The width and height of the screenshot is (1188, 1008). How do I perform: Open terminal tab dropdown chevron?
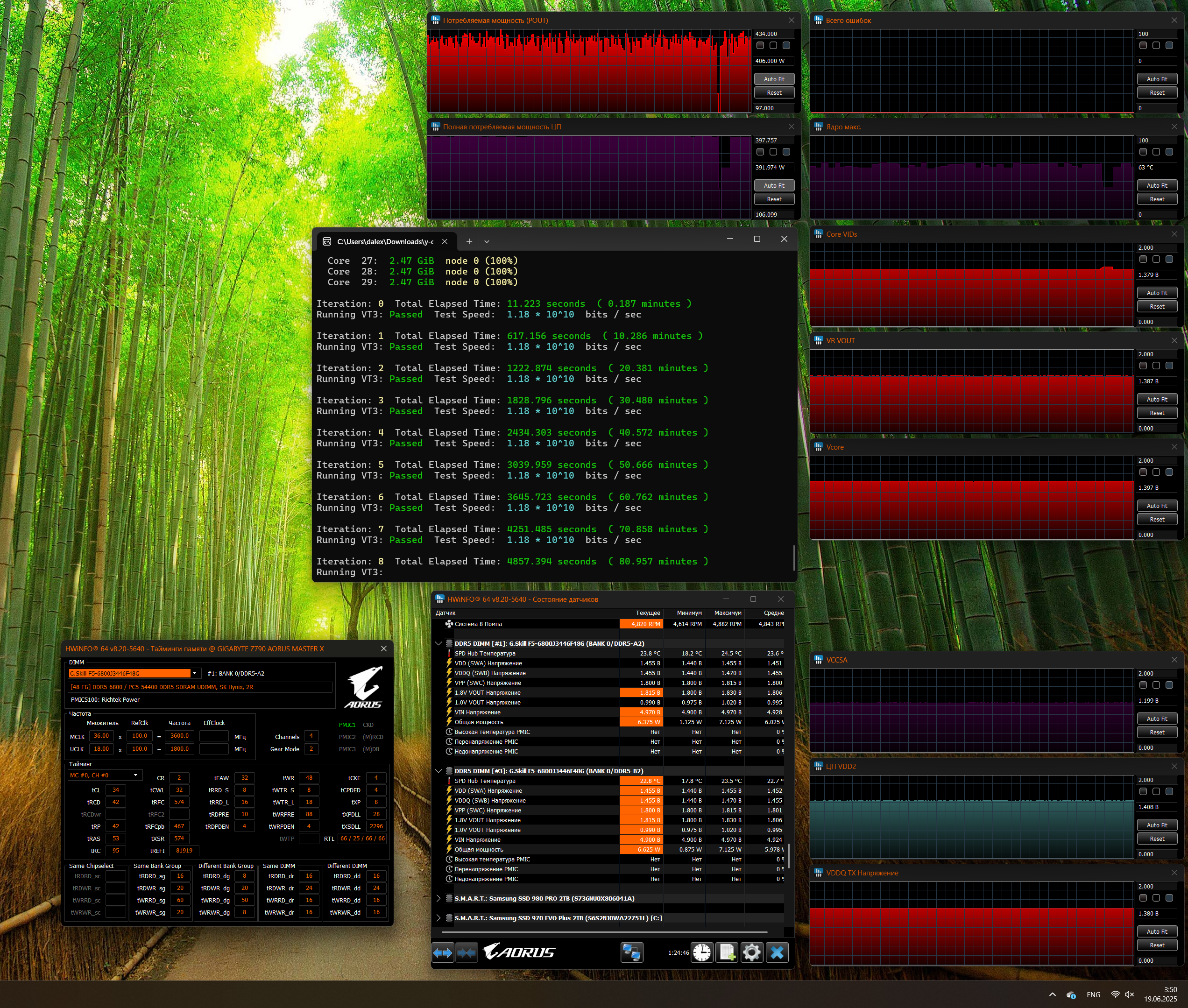[487, 242]
